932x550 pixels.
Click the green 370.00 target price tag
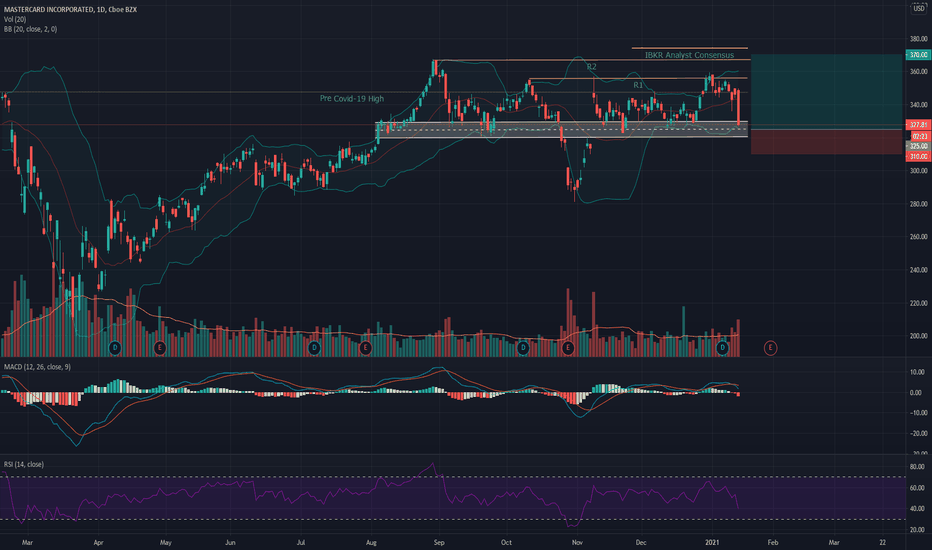point(918,55)
